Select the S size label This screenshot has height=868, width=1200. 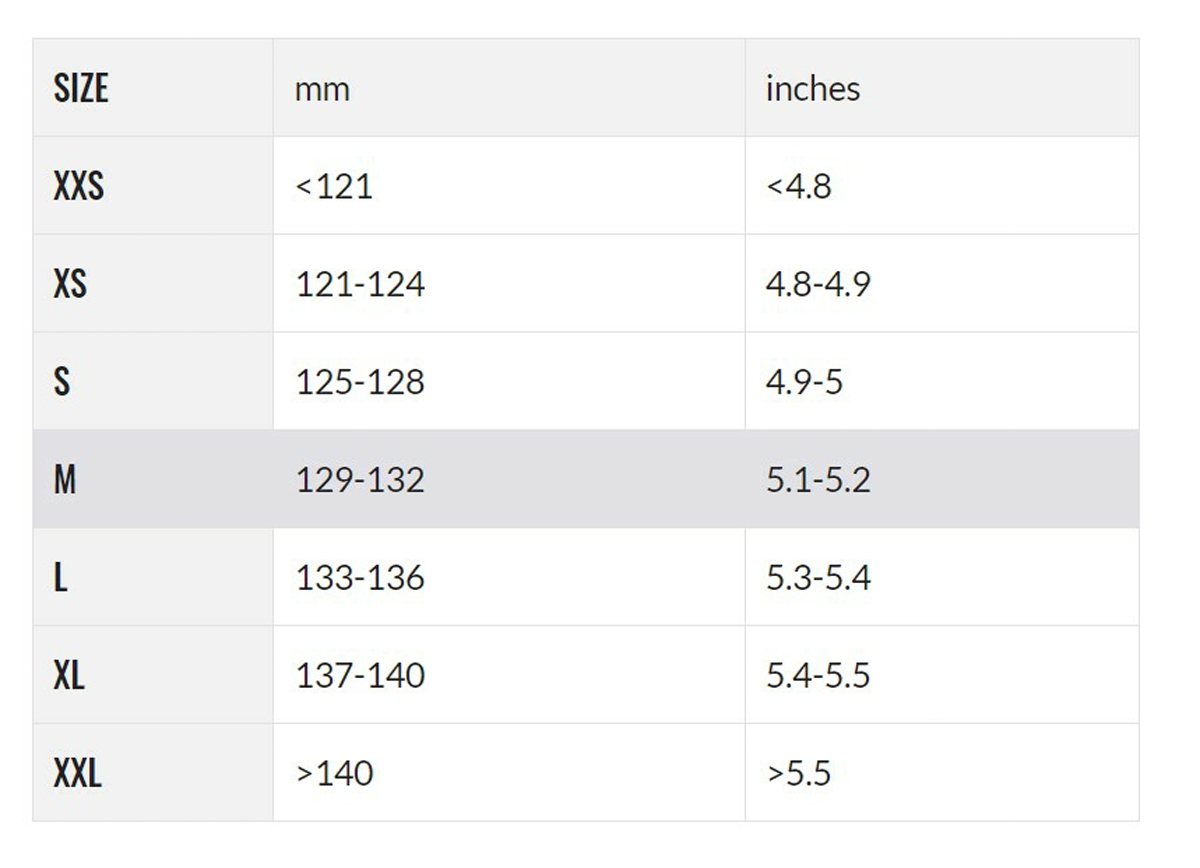[62, 382]
